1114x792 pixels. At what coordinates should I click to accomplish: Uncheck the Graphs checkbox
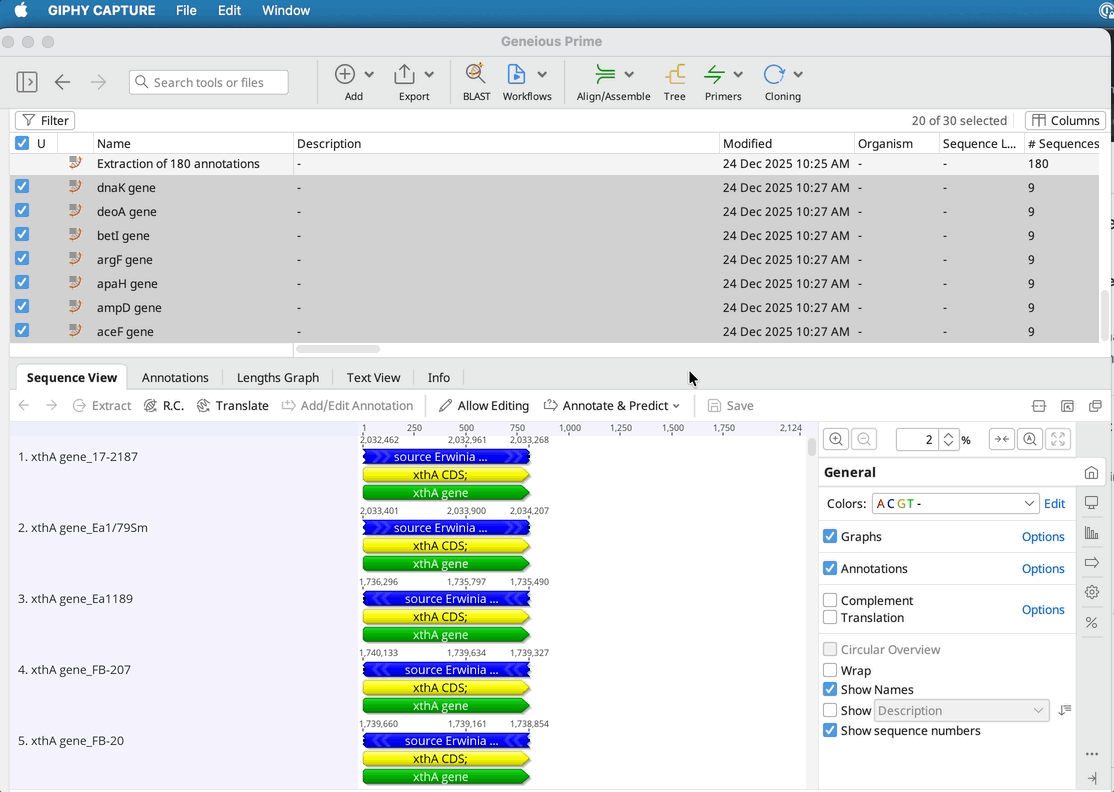[830, 537]
